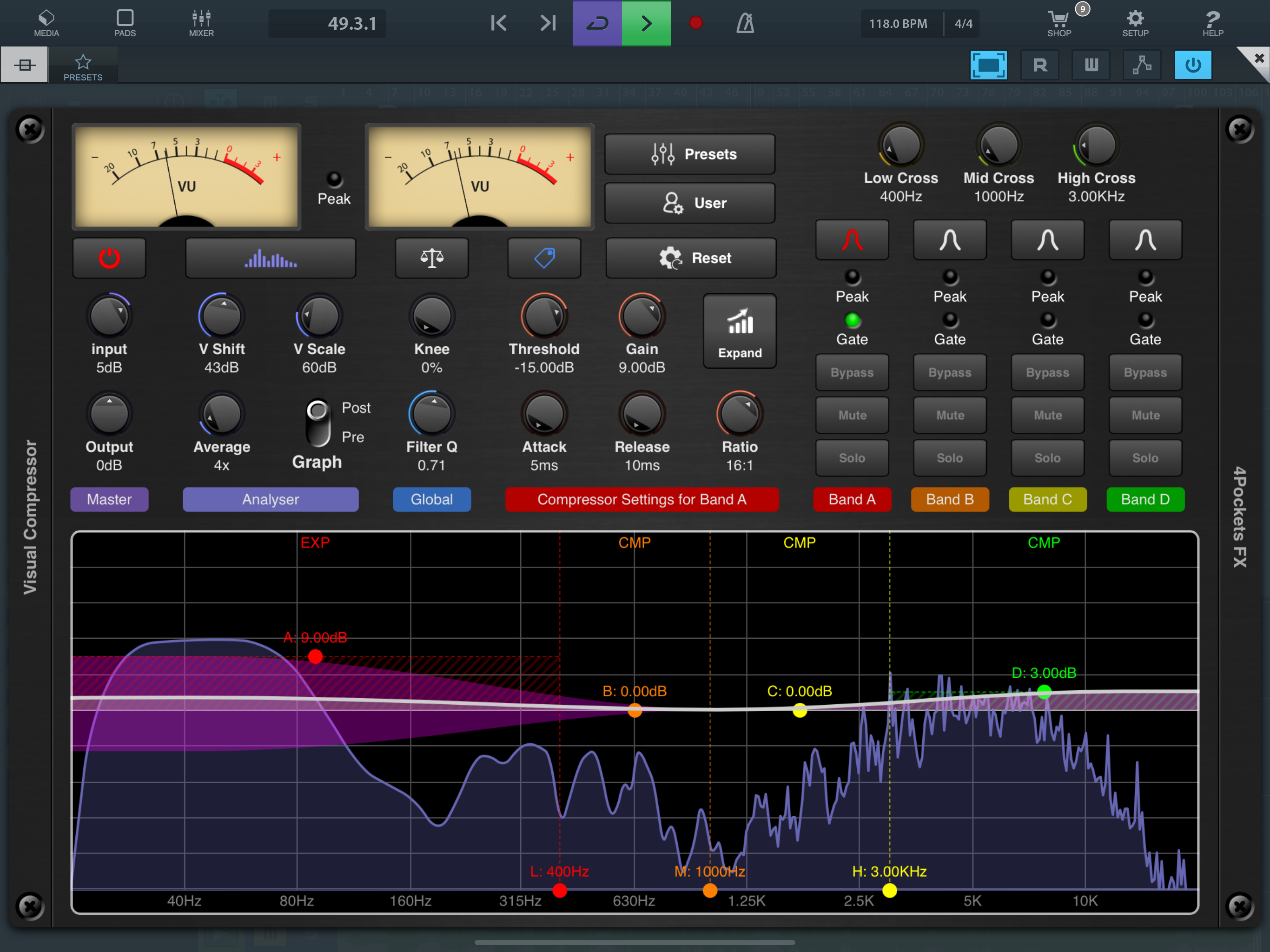Image resolution: width=1270 pixels, height=952 pixels.
Task: Enable Bypass for Band B
Action: point(950,373)
